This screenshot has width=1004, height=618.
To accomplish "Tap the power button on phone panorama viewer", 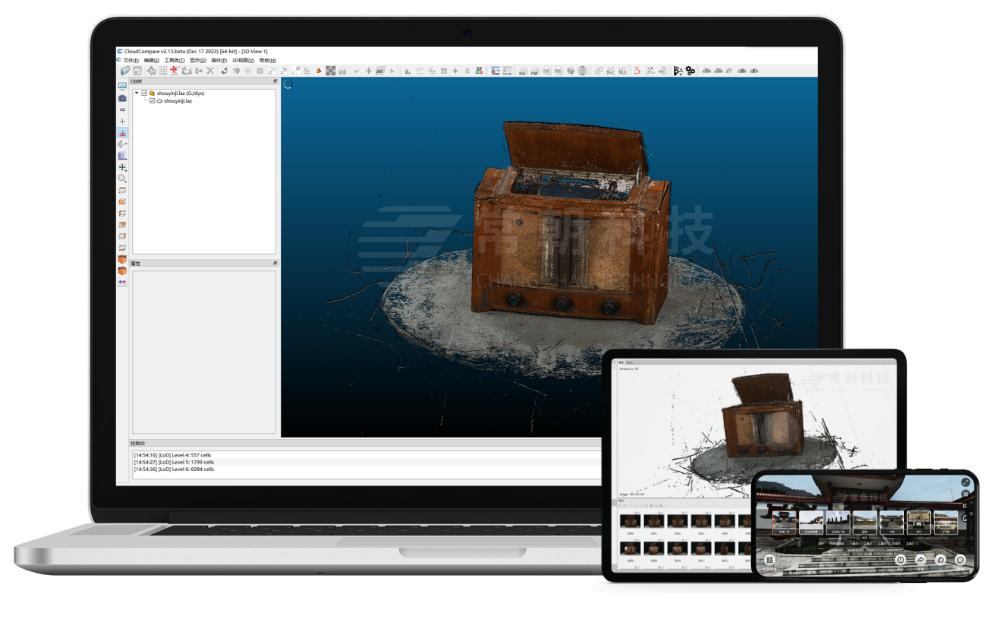I will click(x=901, y=560).
